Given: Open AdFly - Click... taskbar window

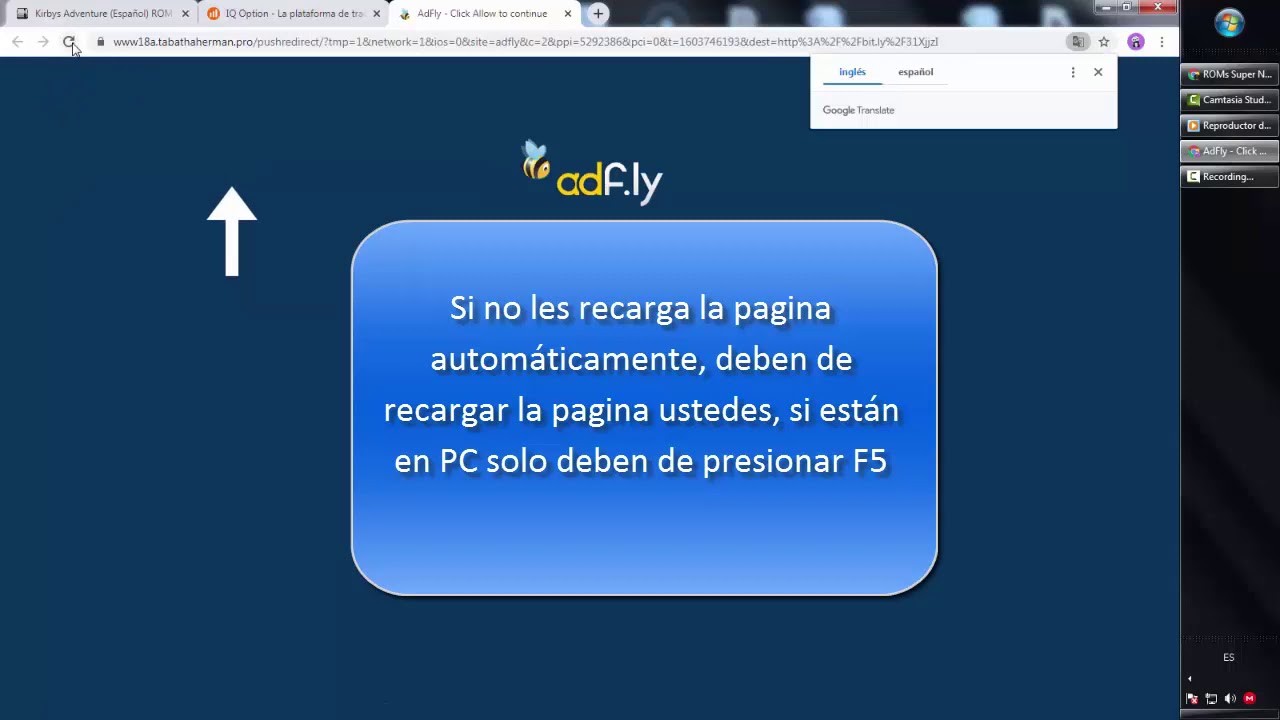Looking at the screenshot, I should [x=1230, y=151].
